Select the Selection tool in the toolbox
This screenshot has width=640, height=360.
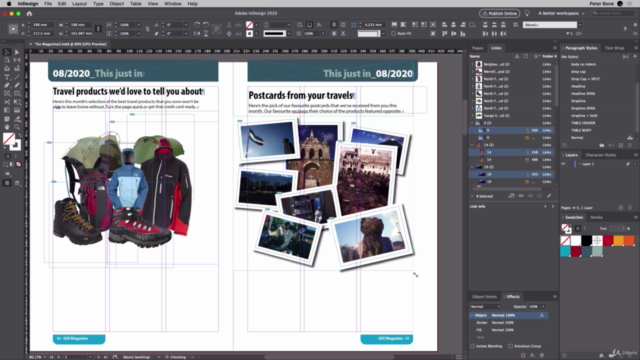point(7,52)
